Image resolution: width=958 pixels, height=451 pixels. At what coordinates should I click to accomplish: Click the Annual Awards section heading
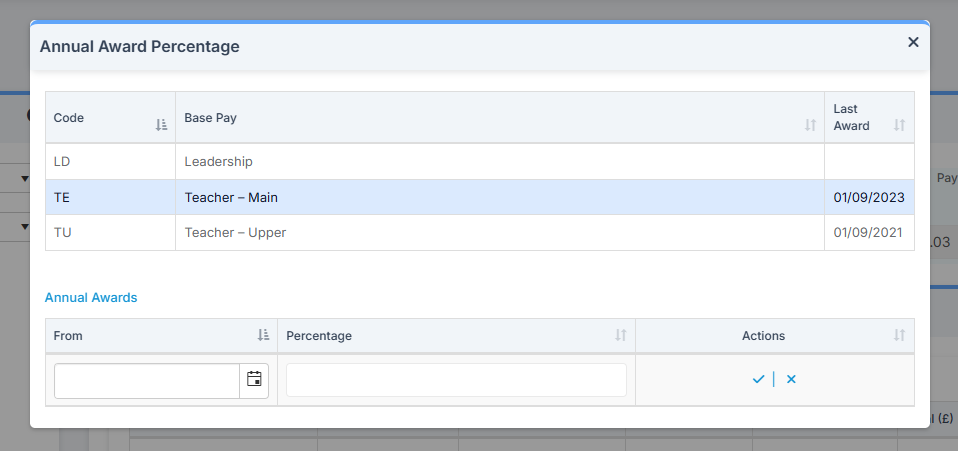click(91, 297)
